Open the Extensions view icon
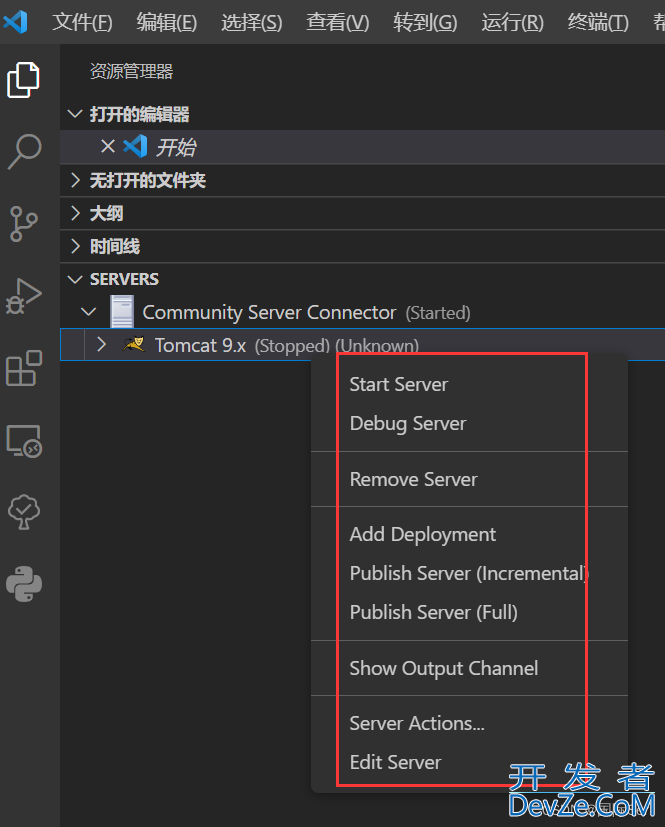Viewport: 665px width, 827px height. tap(24, 368)
